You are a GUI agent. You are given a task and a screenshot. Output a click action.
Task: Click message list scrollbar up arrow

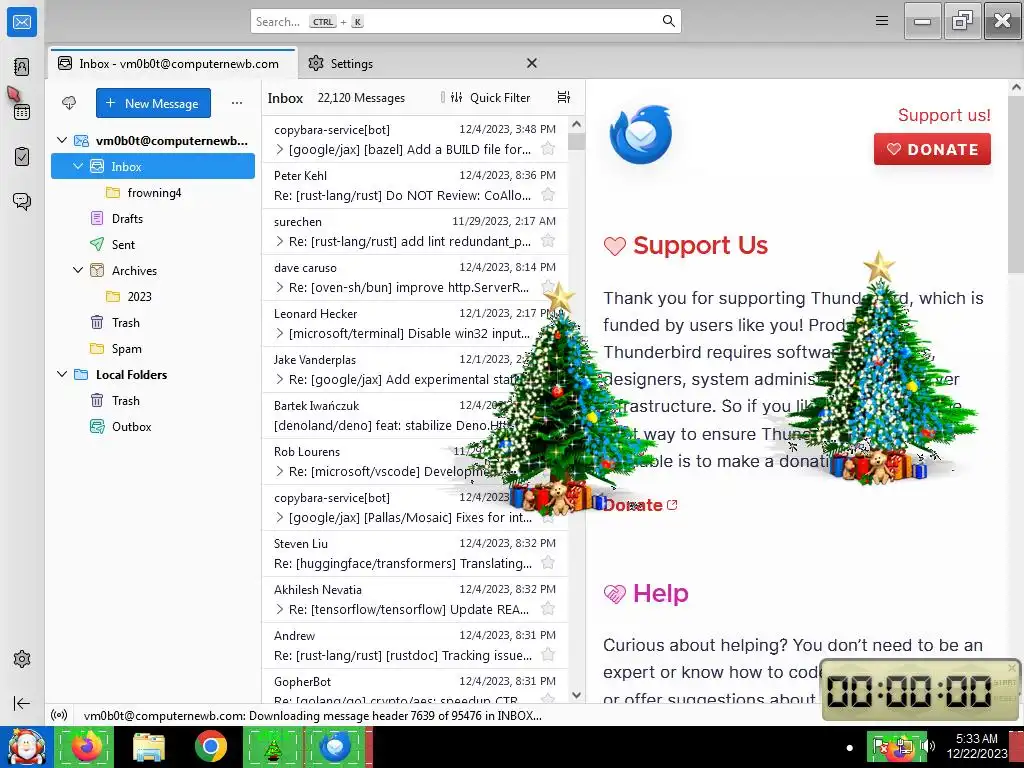(x=576, y=123)
